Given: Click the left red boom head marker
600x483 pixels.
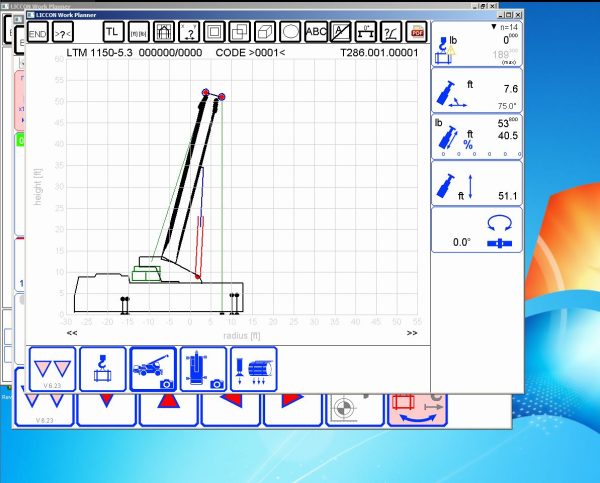Looking at the screenshot, I should pos(205,92).
